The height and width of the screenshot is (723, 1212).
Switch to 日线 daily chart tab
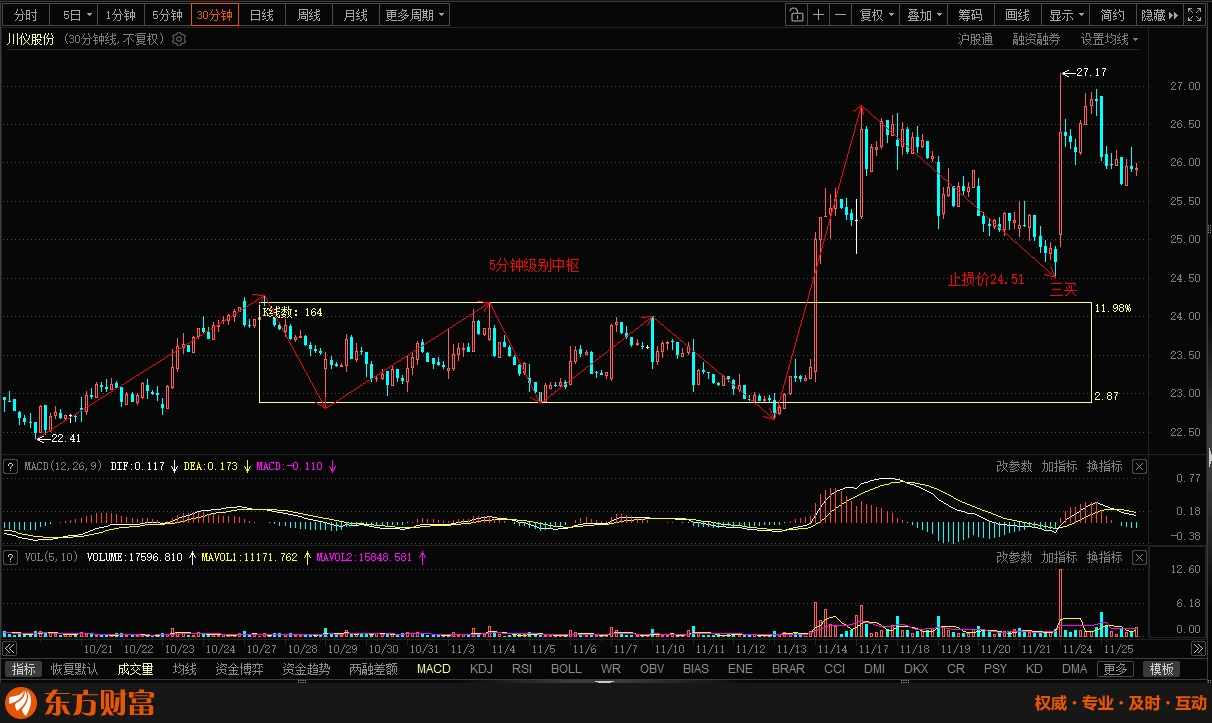pyautogui.click(x=262, y=15)
